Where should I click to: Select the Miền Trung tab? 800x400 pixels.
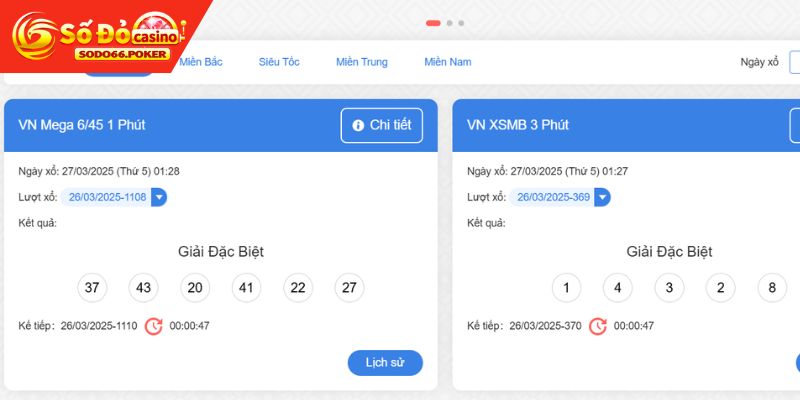[362, 62]
